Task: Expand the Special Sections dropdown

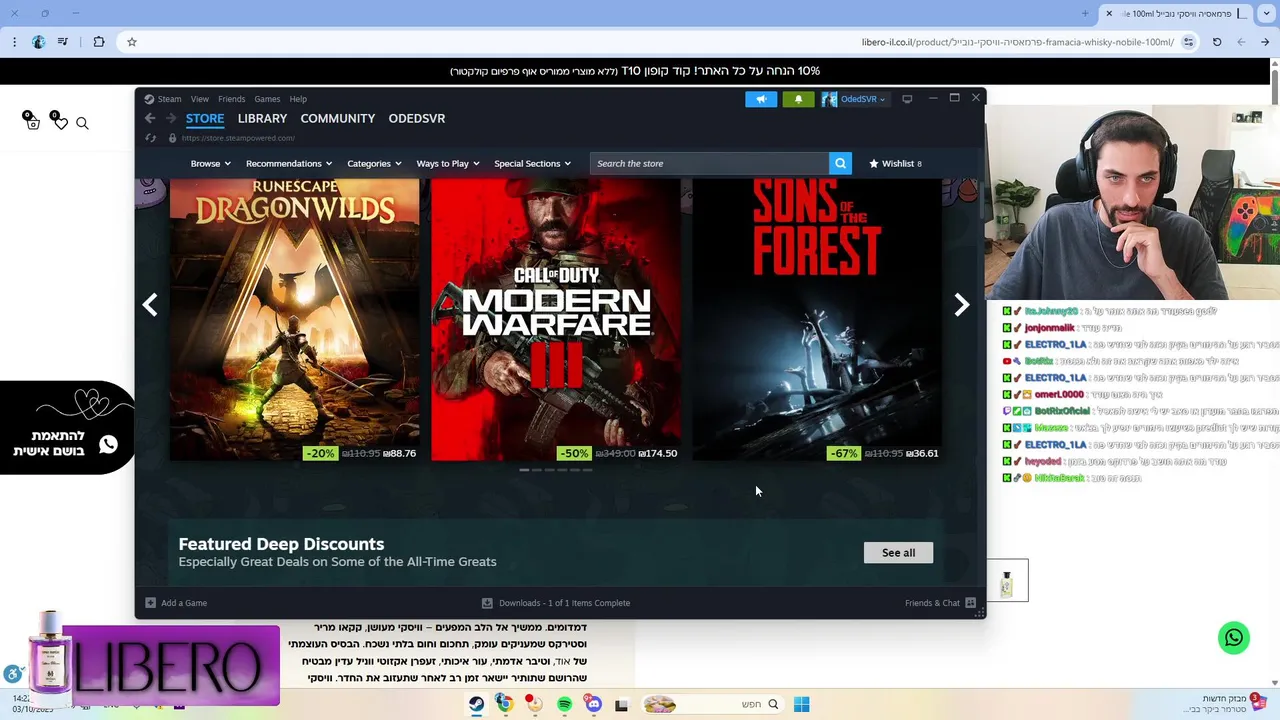Action: [532, 163]
